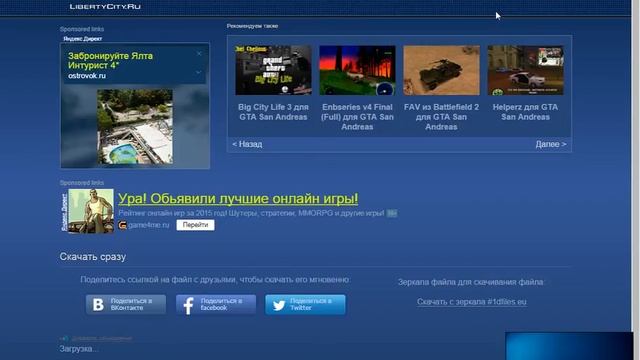Open the LibertyCity.Ru site logo
Viewport: 640px width, 360px height.
105,7
